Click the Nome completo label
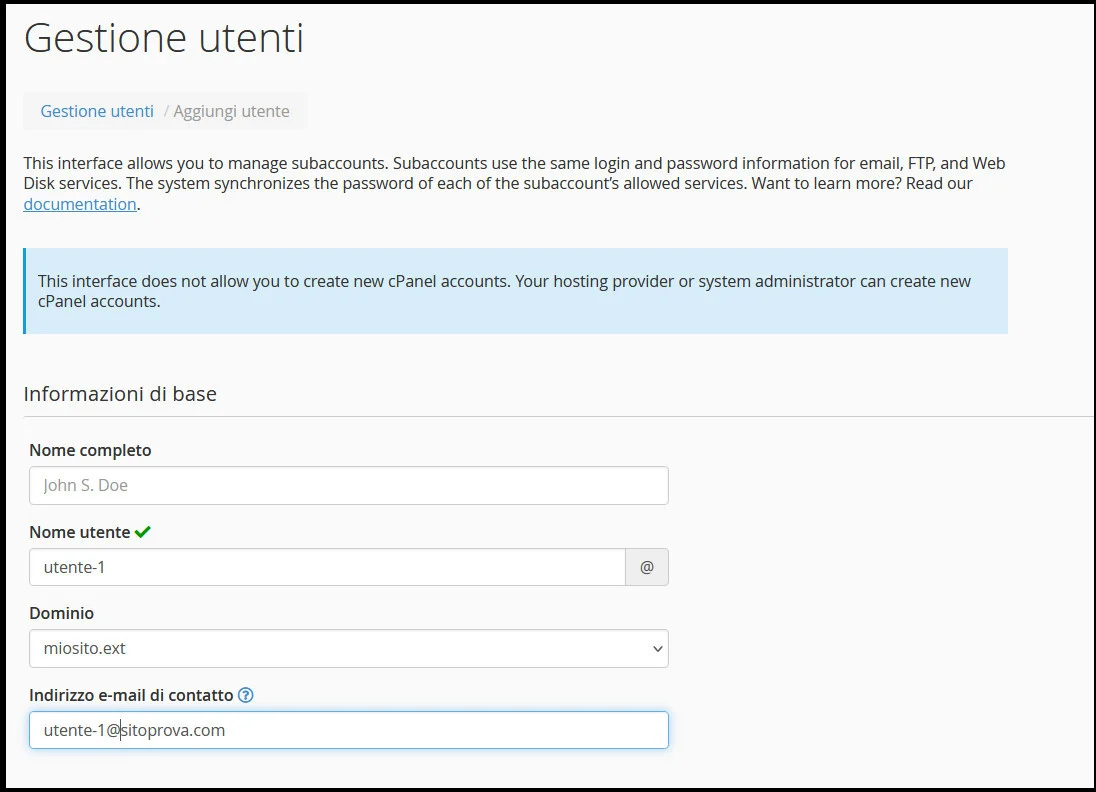Screen dimensions: 1096x792 90,450
